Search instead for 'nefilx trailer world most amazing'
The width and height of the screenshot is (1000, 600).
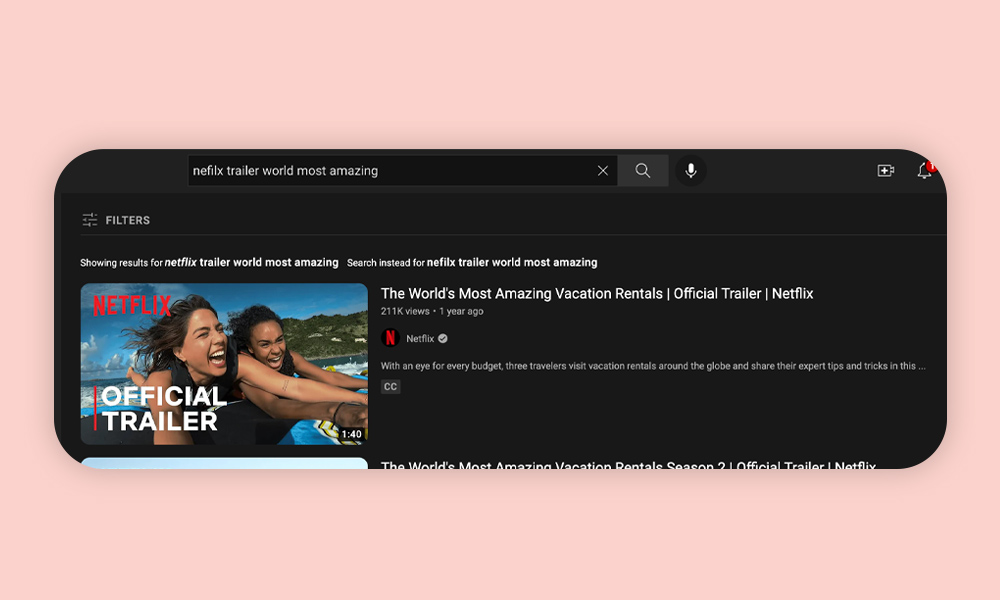[x=512, y=262]
